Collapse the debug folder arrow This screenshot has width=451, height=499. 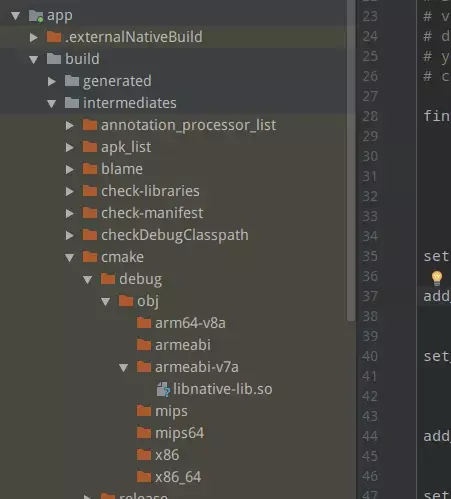click(x=87, y=280)
